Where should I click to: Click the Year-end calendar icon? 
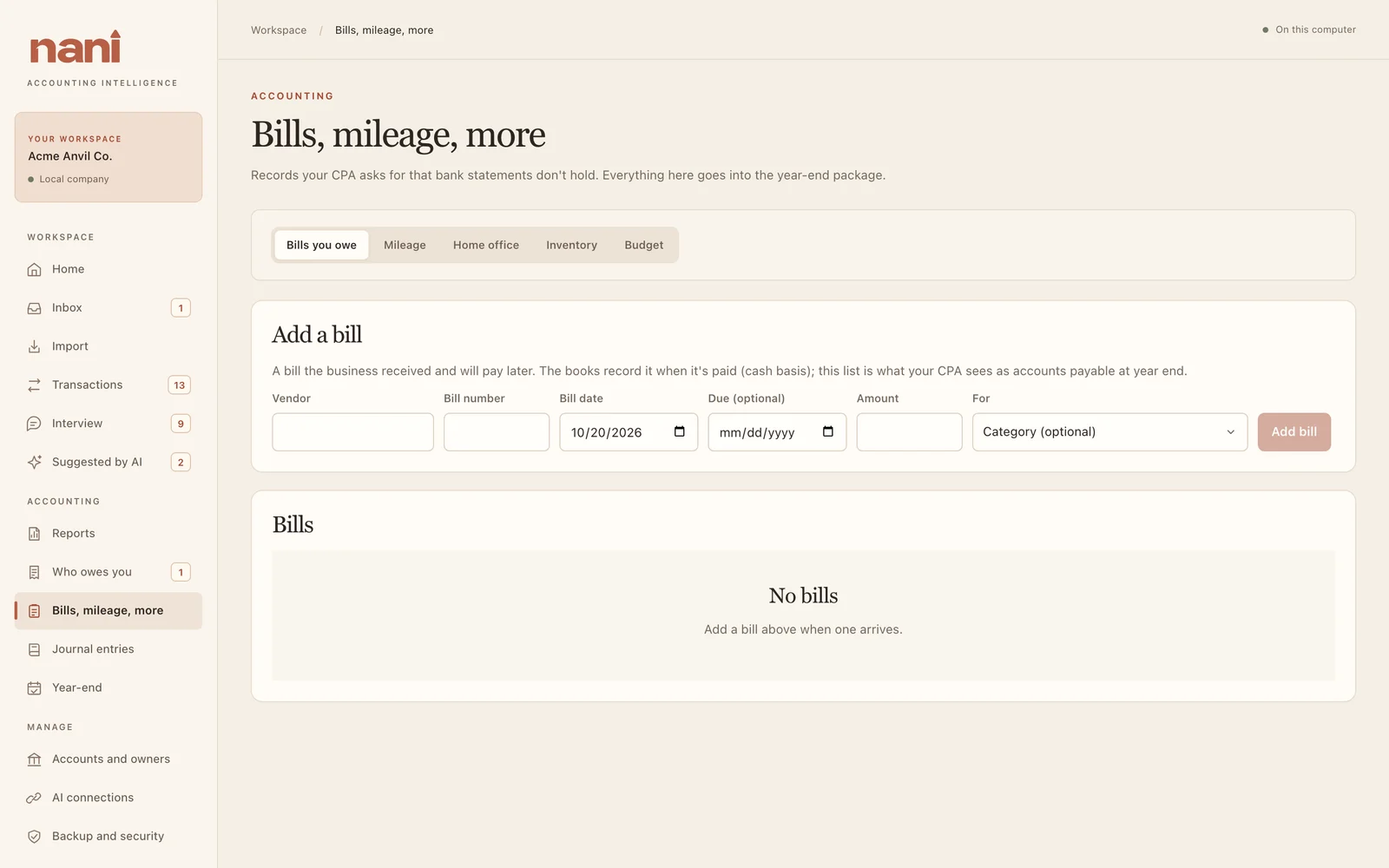coord(34,687)
